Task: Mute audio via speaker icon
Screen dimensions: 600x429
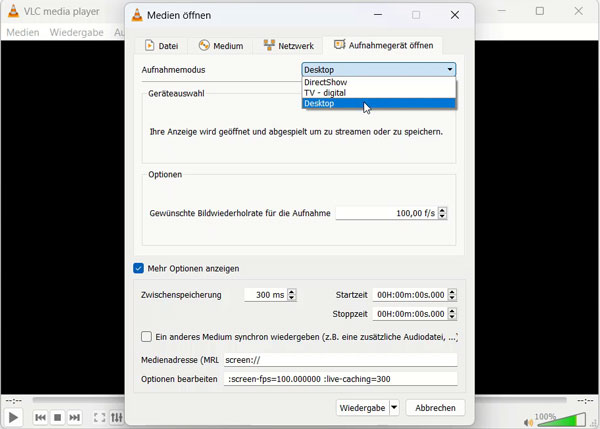Action: coord(528,422)
